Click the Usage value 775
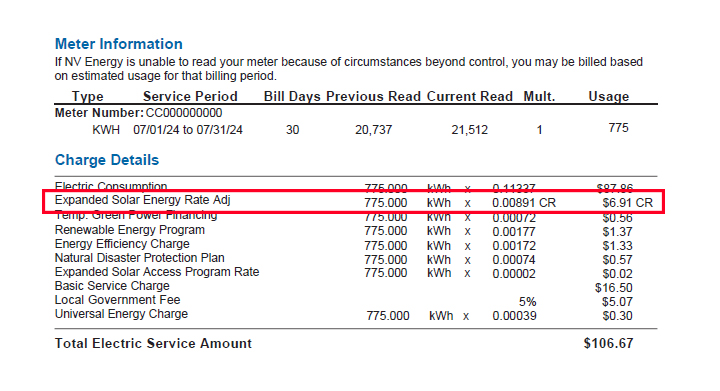Image resolution: width=720 pixels, height=391 pixels. 619,128
